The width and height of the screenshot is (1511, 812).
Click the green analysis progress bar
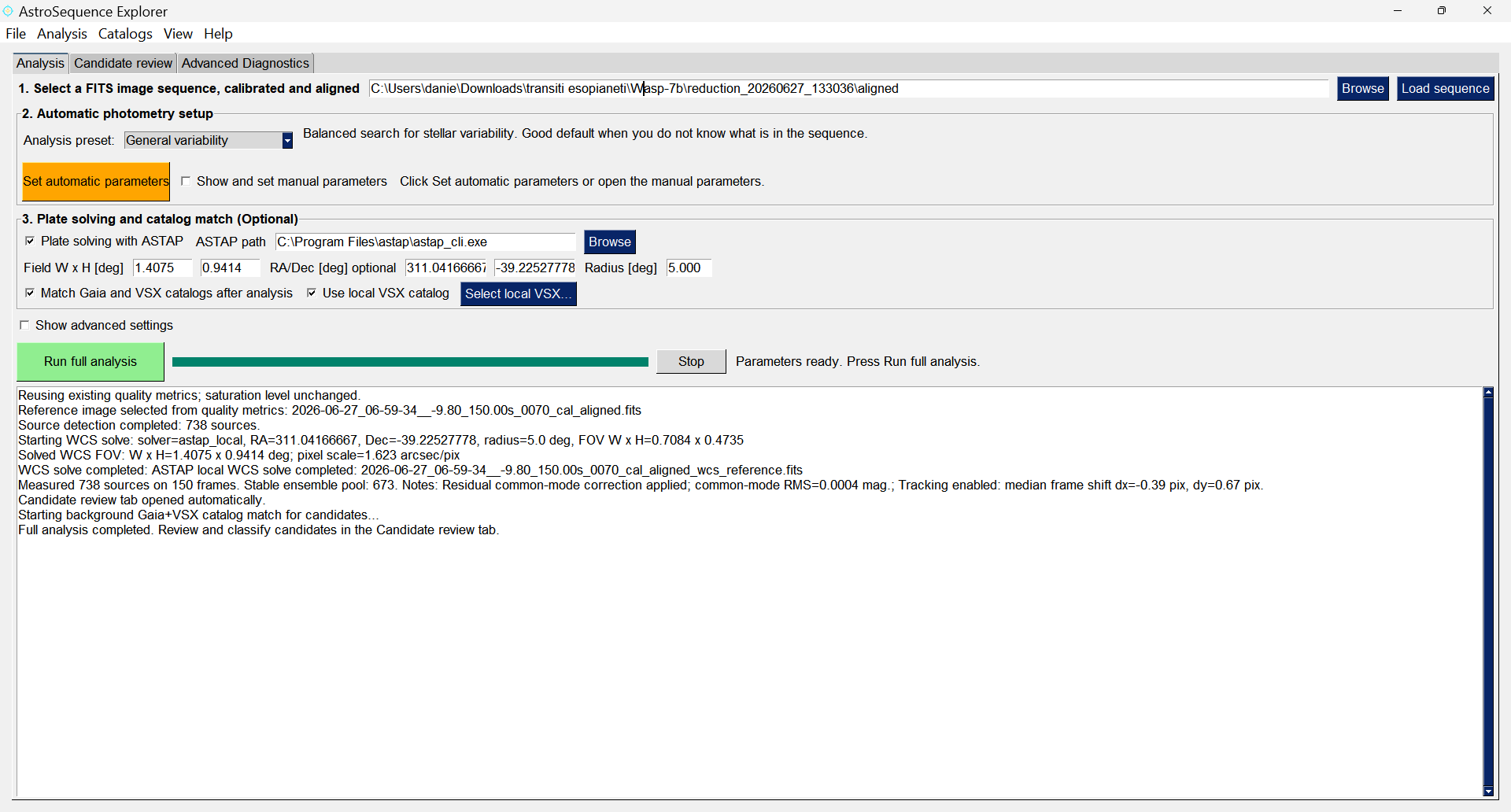(410, 362)
